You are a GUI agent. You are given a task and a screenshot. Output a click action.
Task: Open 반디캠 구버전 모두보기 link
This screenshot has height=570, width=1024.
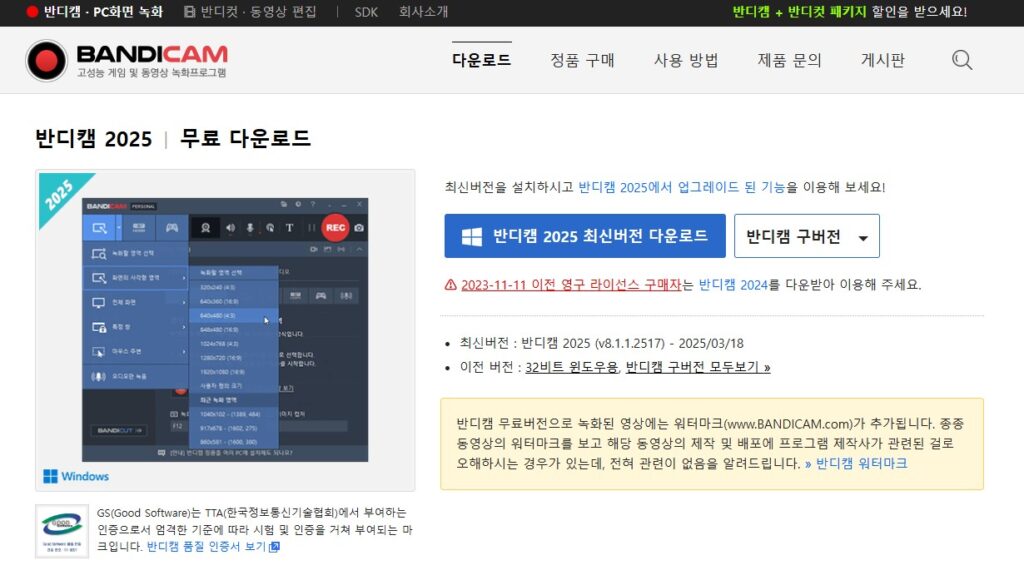[x=697, y=367]
